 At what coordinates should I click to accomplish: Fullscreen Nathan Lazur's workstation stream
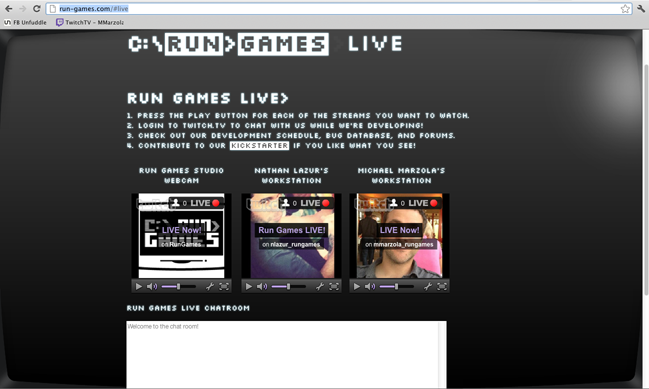(x=334, y=286)
